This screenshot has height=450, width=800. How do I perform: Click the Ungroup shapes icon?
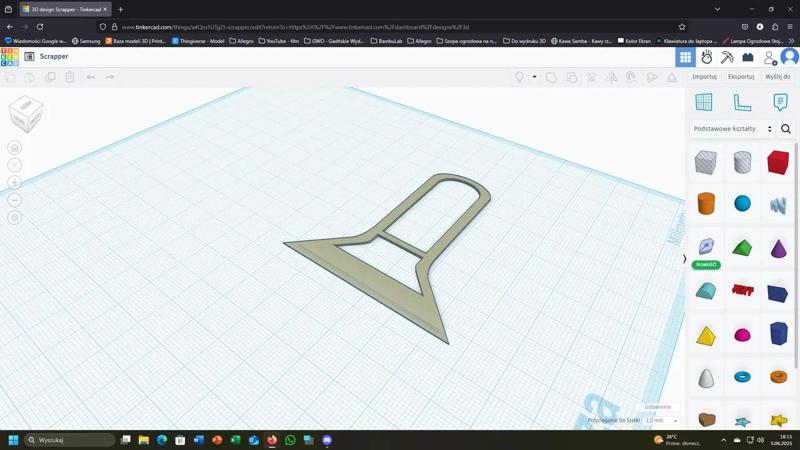pos(571,77)
